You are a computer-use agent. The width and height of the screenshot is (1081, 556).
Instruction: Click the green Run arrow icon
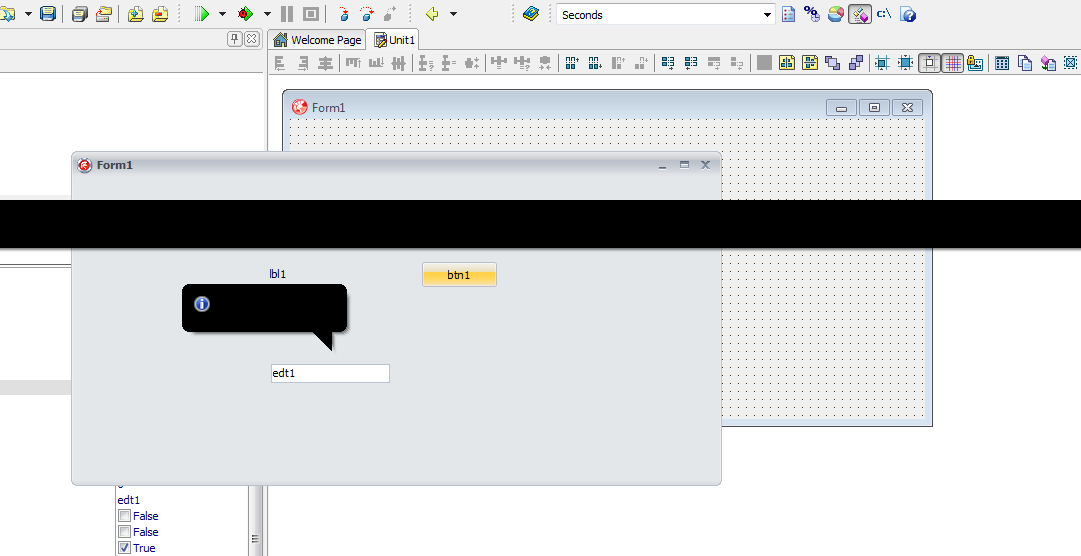201,14
